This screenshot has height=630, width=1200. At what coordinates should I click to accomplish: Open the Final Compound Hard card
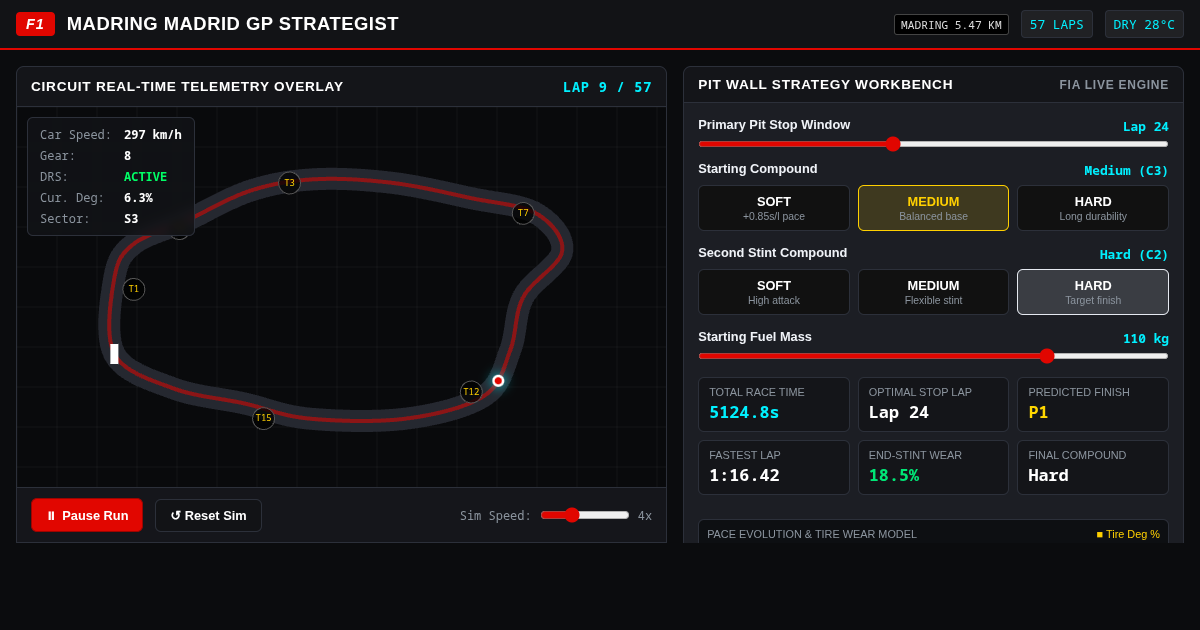click(x=1093, y=467)
